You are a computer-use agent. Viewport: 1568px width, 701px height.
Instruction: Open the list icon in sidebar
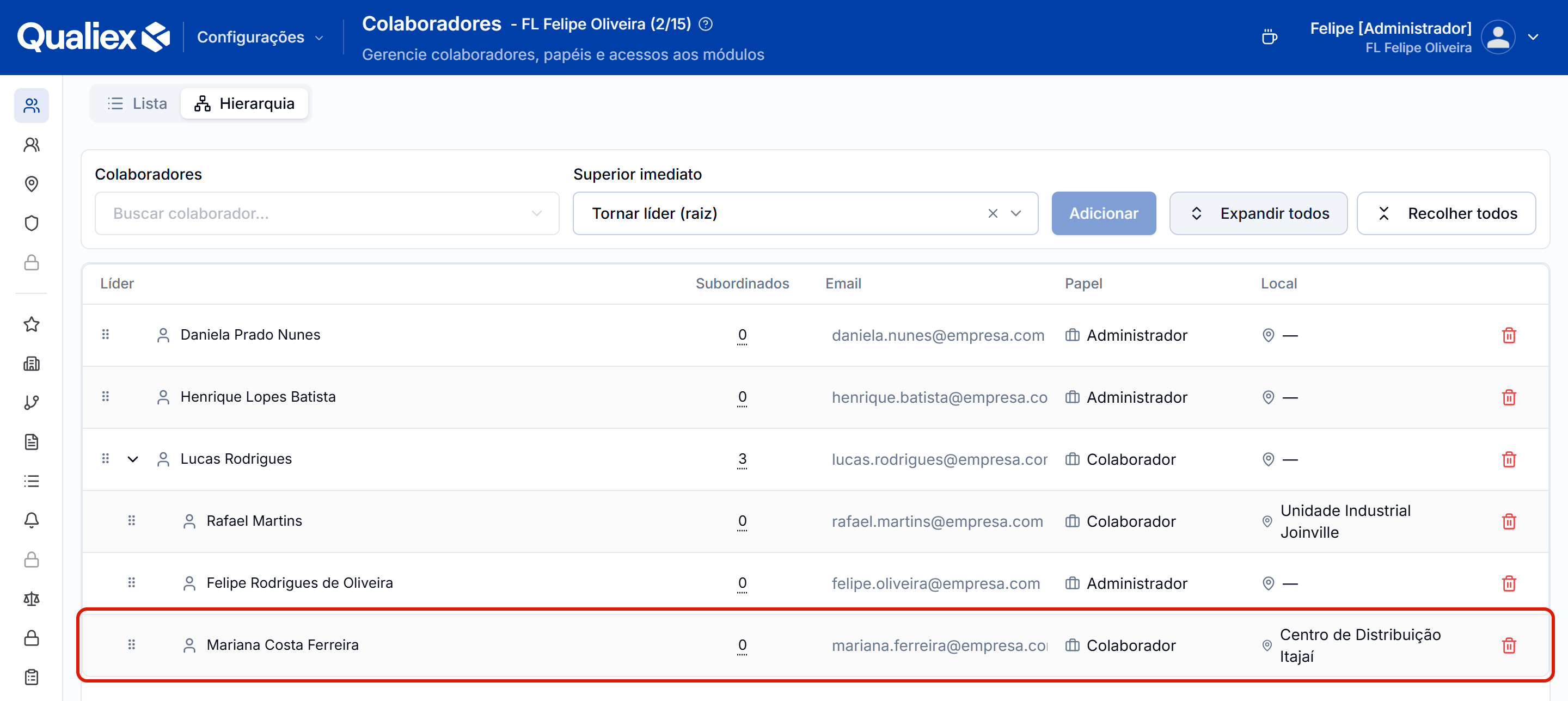pos(32,481)
